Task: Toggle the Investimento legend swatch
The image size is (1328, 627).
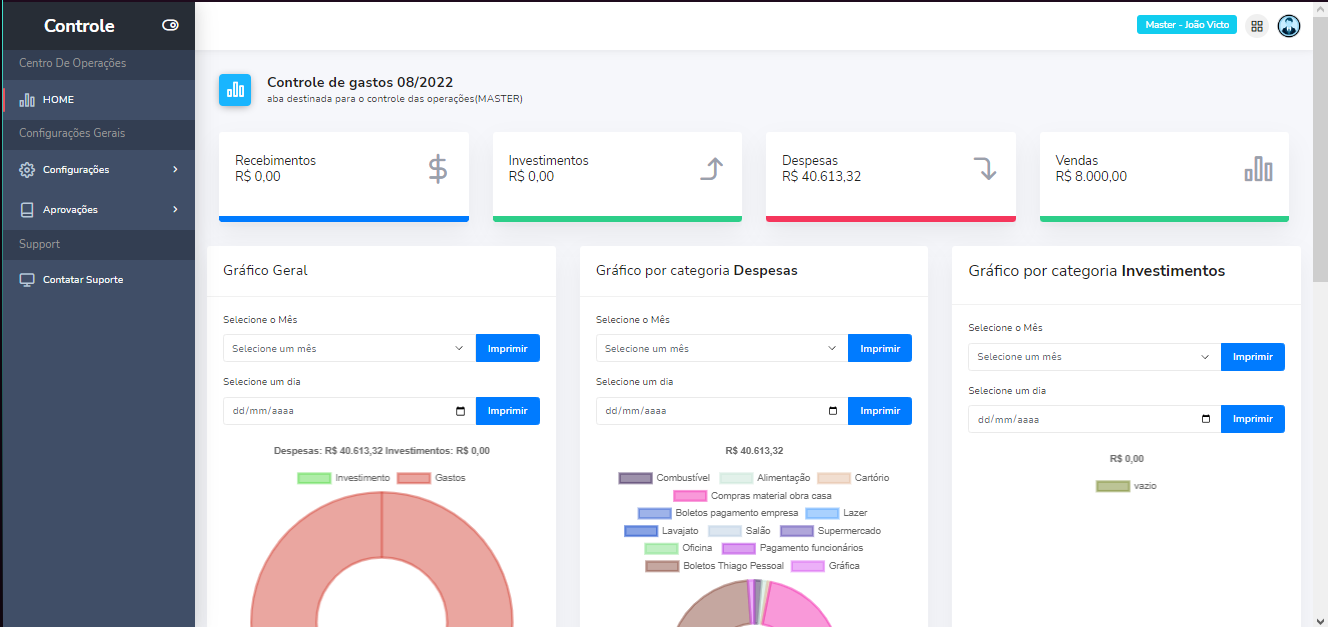Action: [x=314, y=478]
